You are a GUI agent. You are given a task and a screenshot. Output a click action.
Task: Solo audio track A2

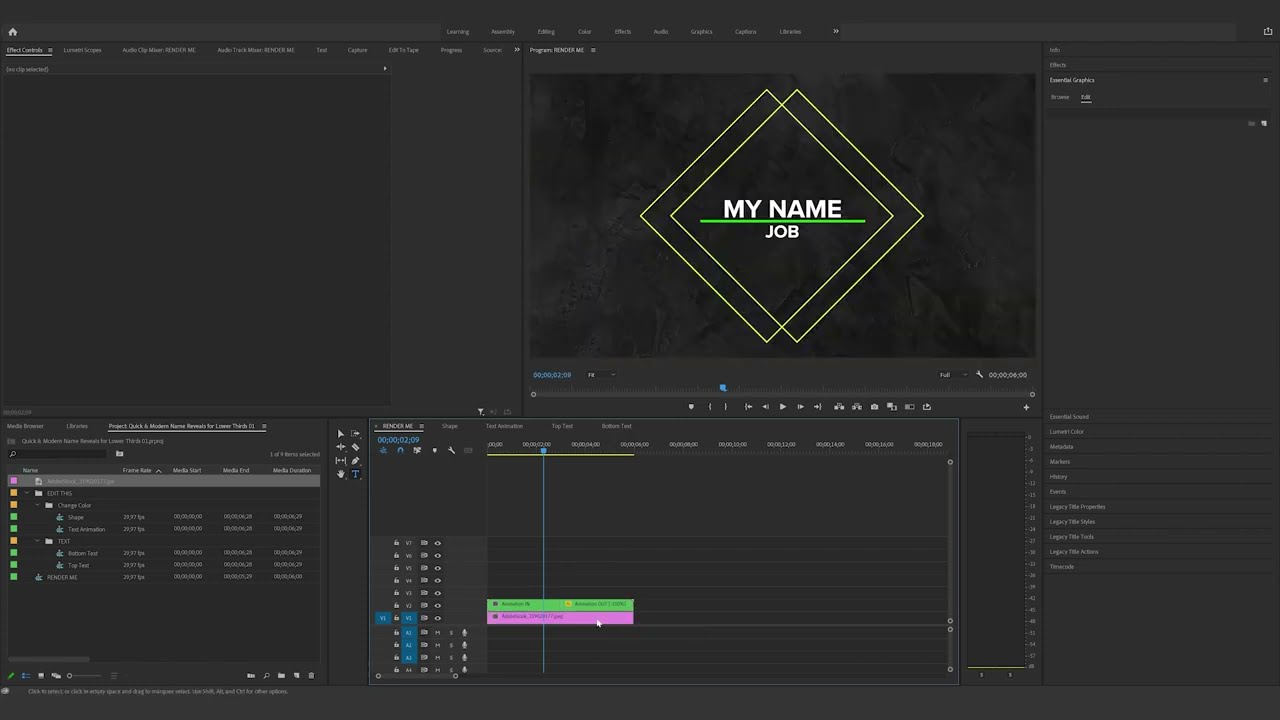click(x=451, y=645)
